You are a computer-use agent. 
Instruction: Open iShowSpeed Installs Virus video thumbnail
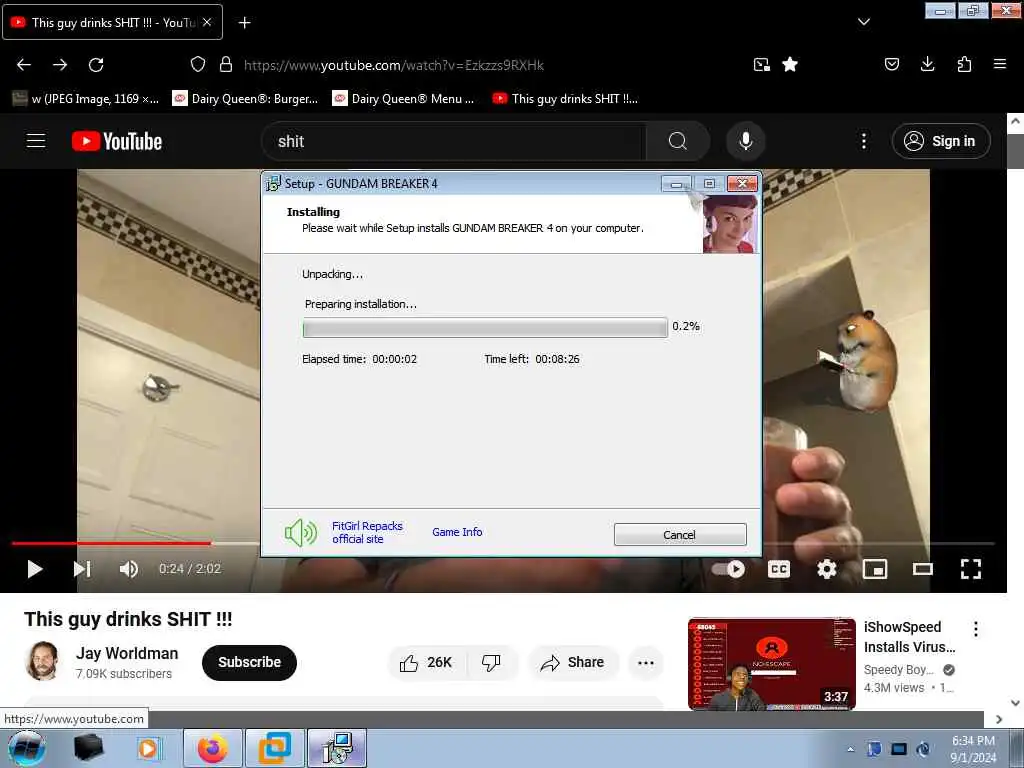point(771,664)
